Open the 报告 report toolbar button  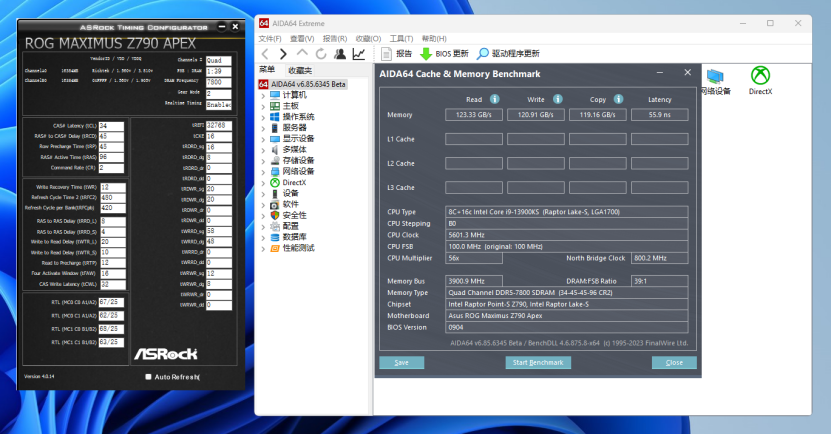[x=397, y=54]
